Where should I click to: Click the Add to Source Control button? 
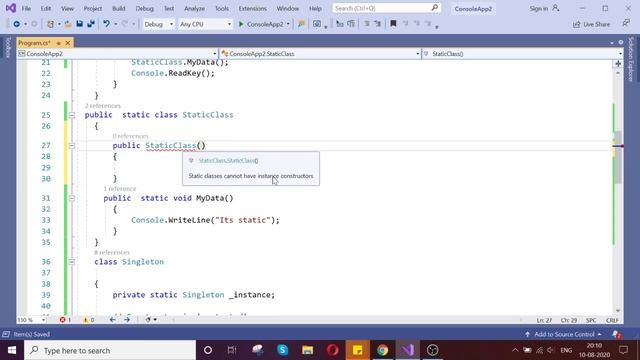pyautogui.click(x=563, y=334)
